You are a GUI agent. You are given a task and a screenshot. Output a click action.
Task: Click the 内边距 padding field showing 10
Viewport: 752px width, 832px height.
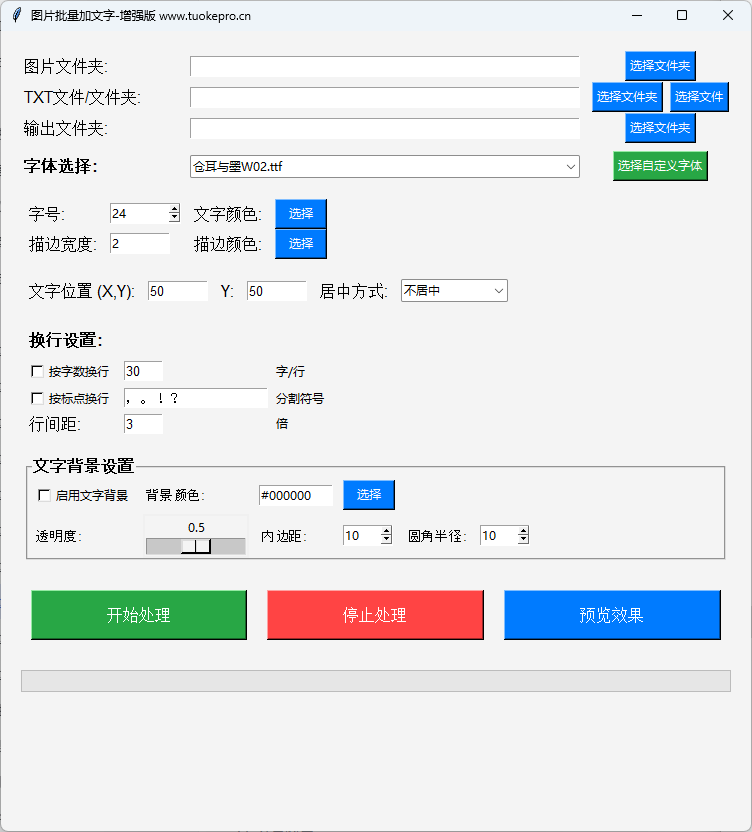pos(362,536)
